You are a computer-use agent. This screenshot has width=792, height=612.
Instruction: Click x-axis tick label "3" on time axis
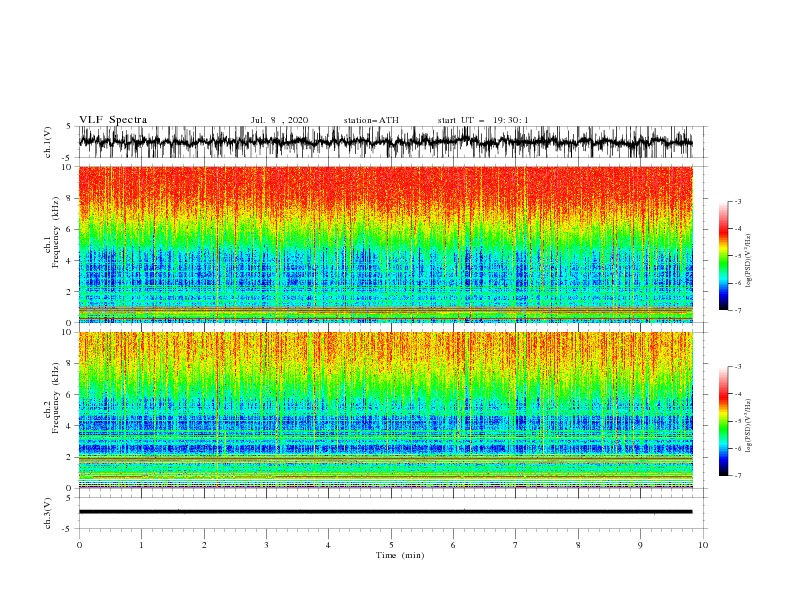click(x=266, y=545)
